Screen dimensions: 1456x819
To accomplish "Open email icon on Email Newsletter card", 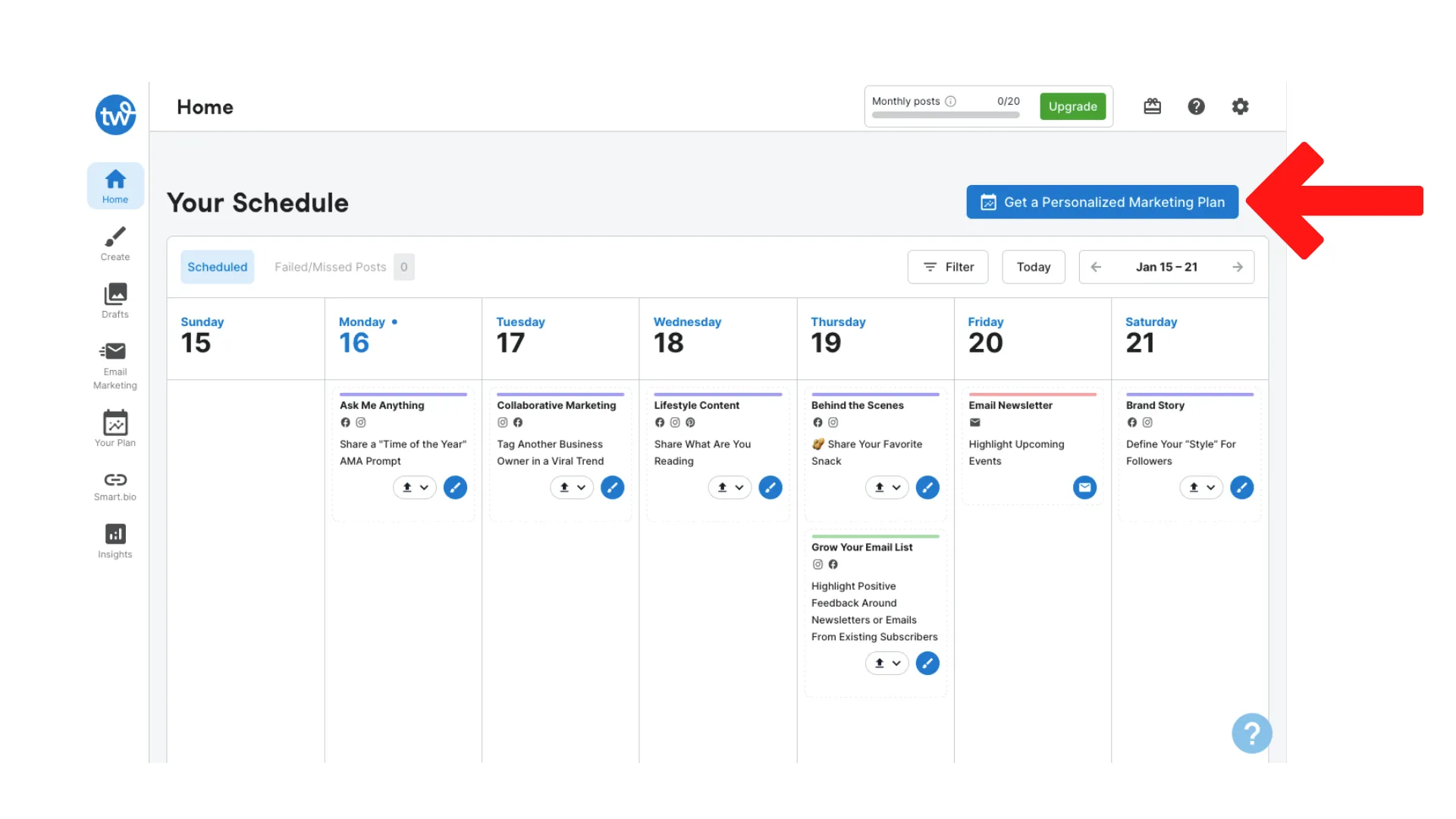I will tap(1084, 488).
